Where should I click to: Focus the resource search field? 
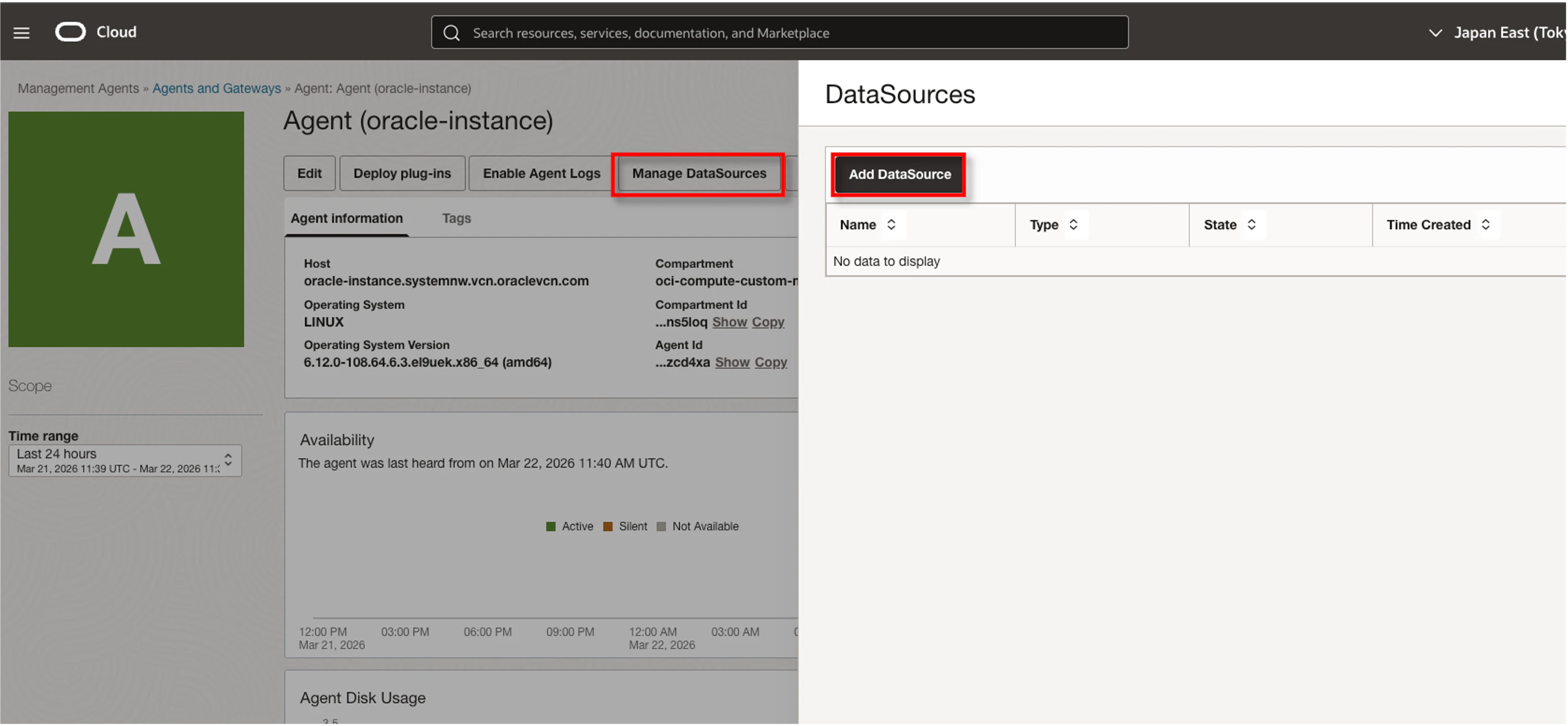tap(779, 33)
